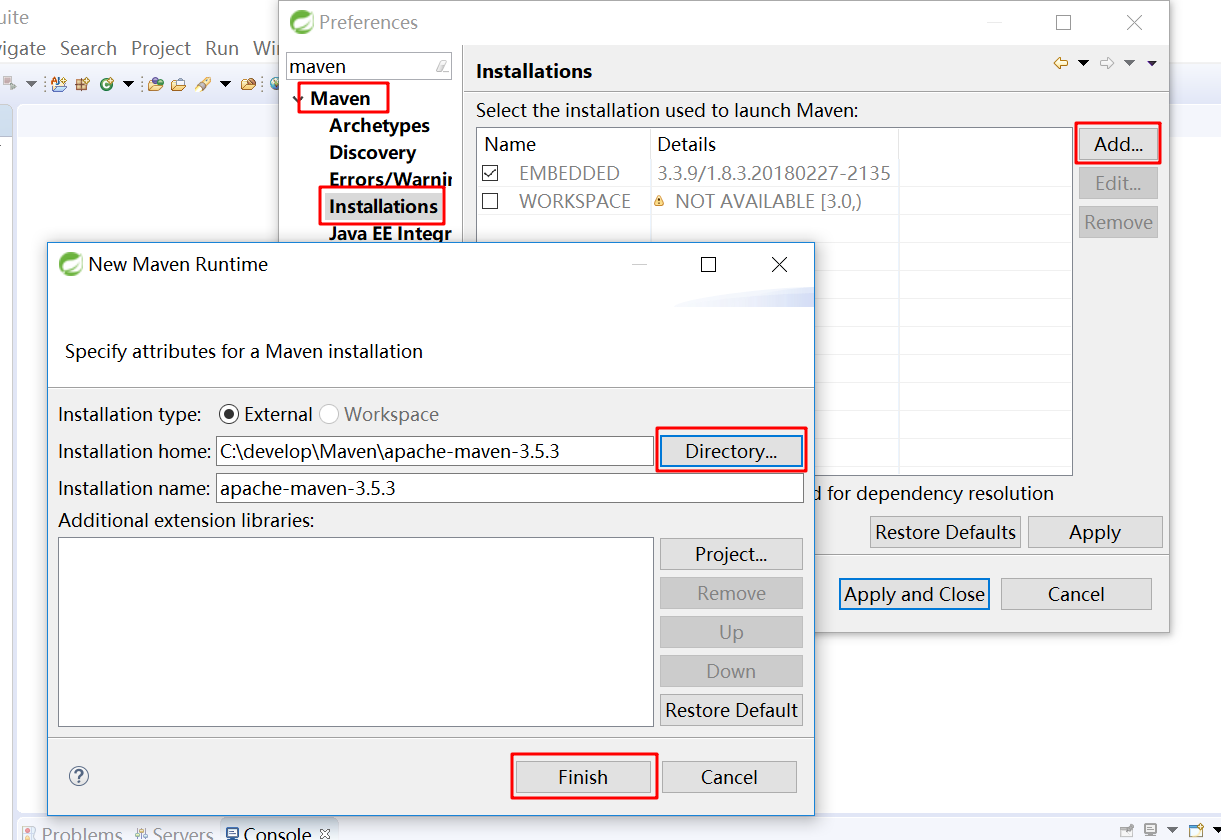The height and width of the screenshot is (840, 1221).
Task: Click the Display Selected Console icon
Action: tap(1151, 830)
